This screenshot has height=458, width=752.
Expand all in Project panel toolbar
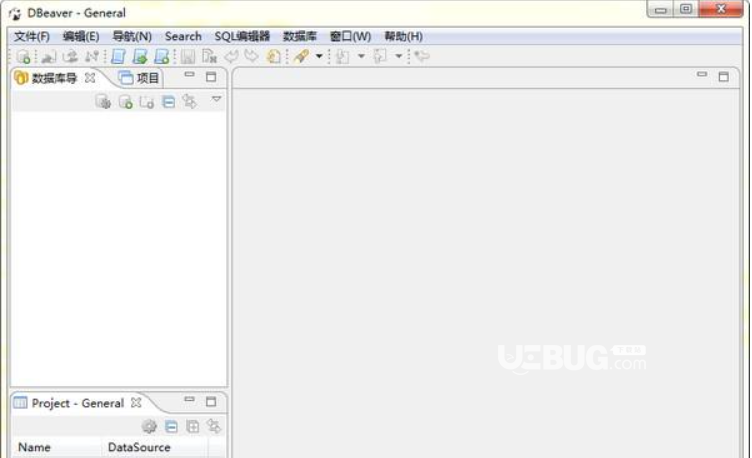coord(193,426)
